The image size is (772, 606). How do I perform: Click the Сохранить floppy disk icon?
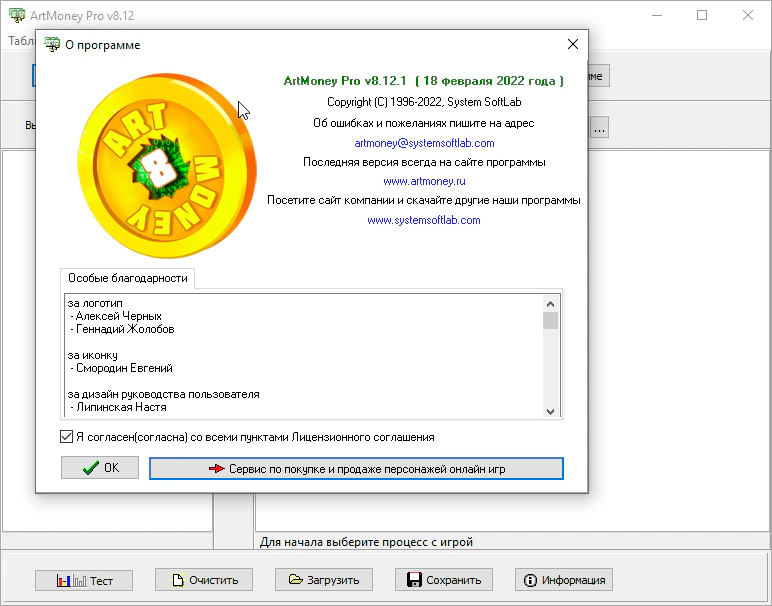click(413, 580)
